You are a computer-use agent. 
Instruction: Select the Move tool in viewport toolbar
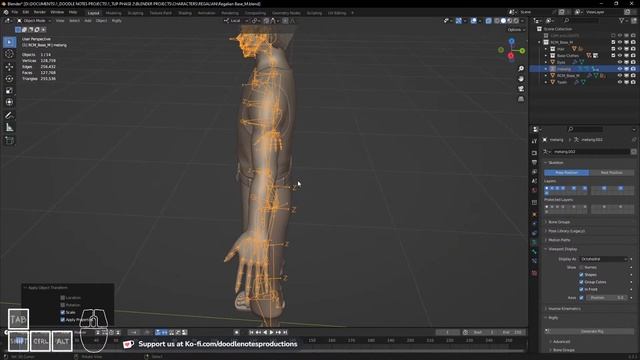[9, 67]
